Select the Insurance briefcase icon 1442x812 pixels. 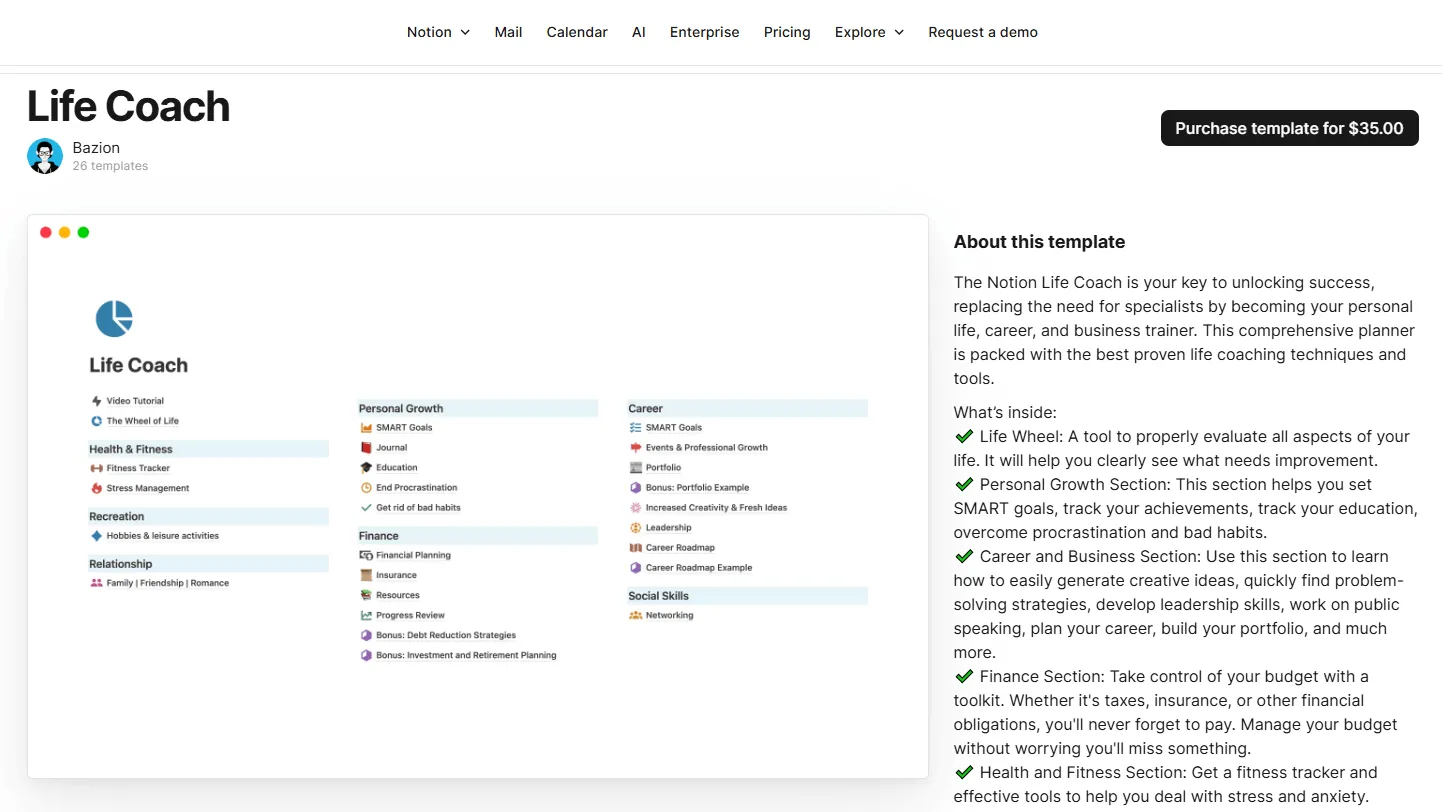point(365,575)
